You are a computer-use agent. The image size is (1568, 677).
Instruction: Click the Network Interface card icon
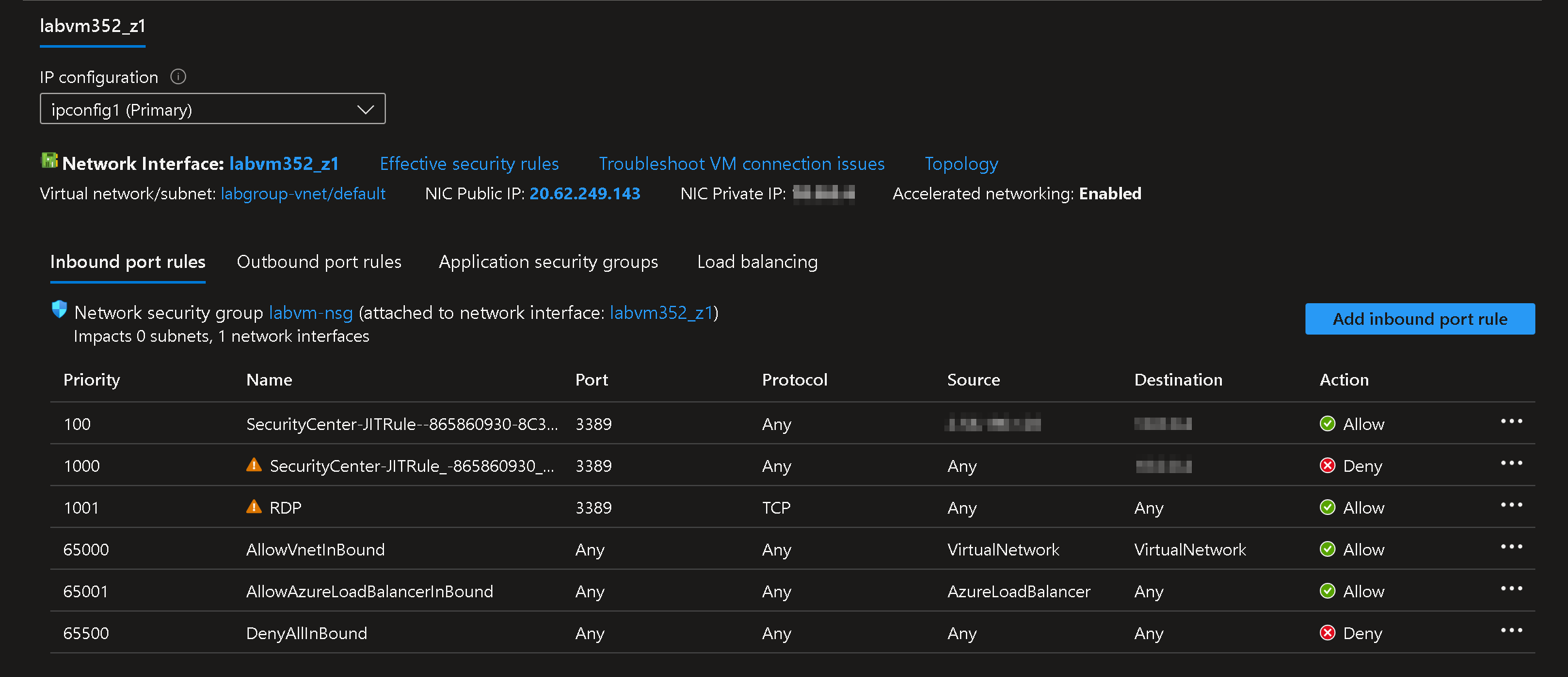(49, 161)
